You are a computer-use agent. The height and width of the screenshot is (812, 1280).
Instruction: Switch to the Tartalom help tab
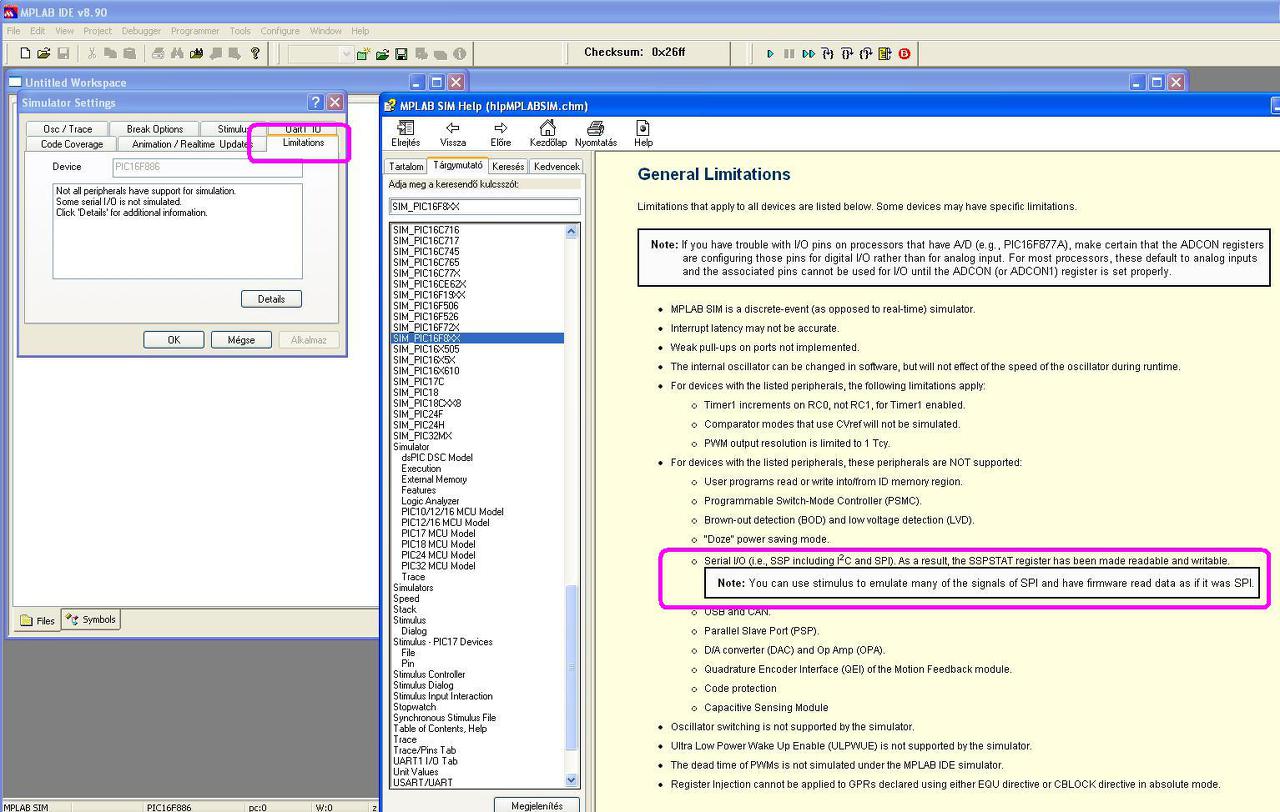click(406, 167)
